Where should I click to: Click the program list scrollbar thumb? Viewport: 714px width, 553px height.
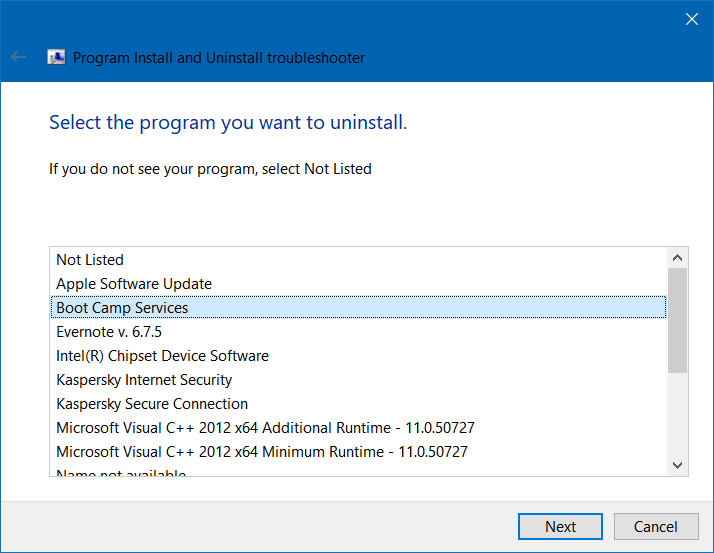coord(677,320)
